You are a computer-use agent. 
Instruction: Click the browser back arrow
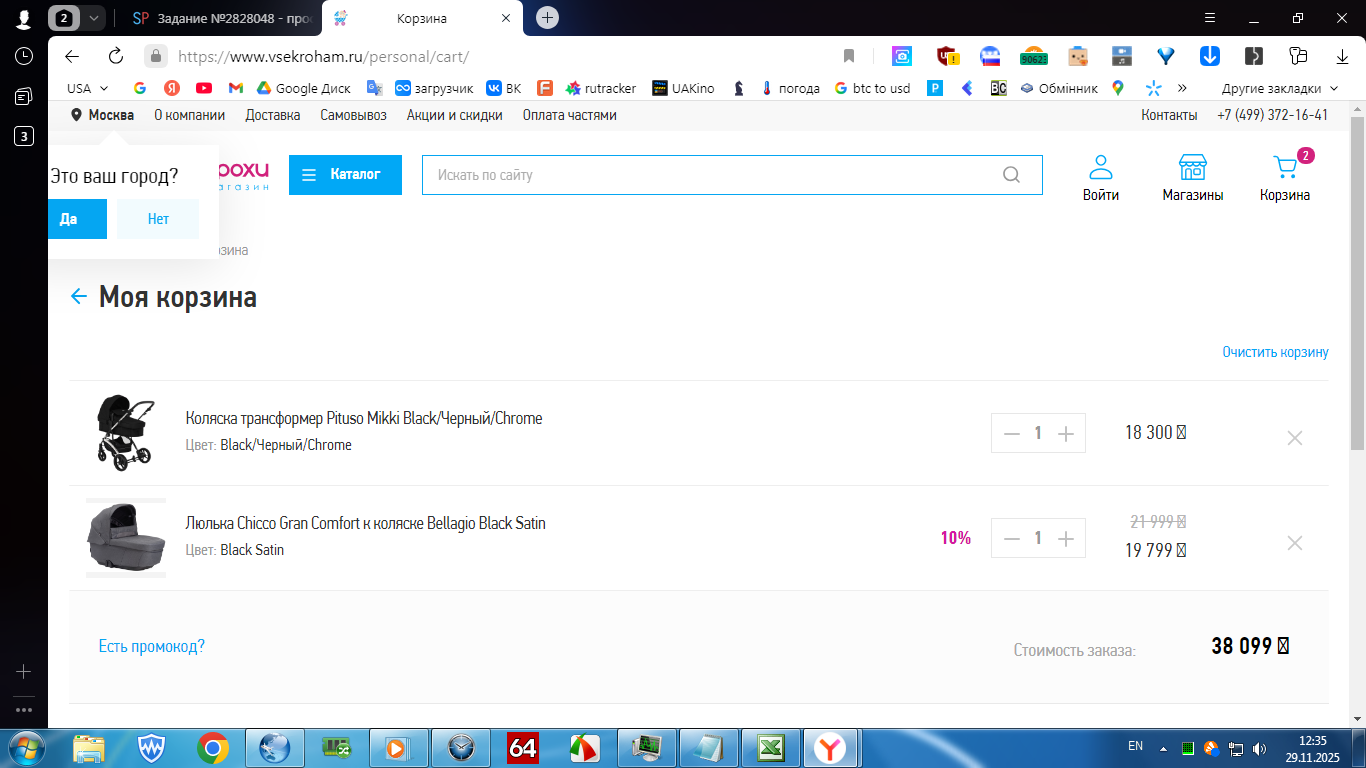[x=71, y=56]
